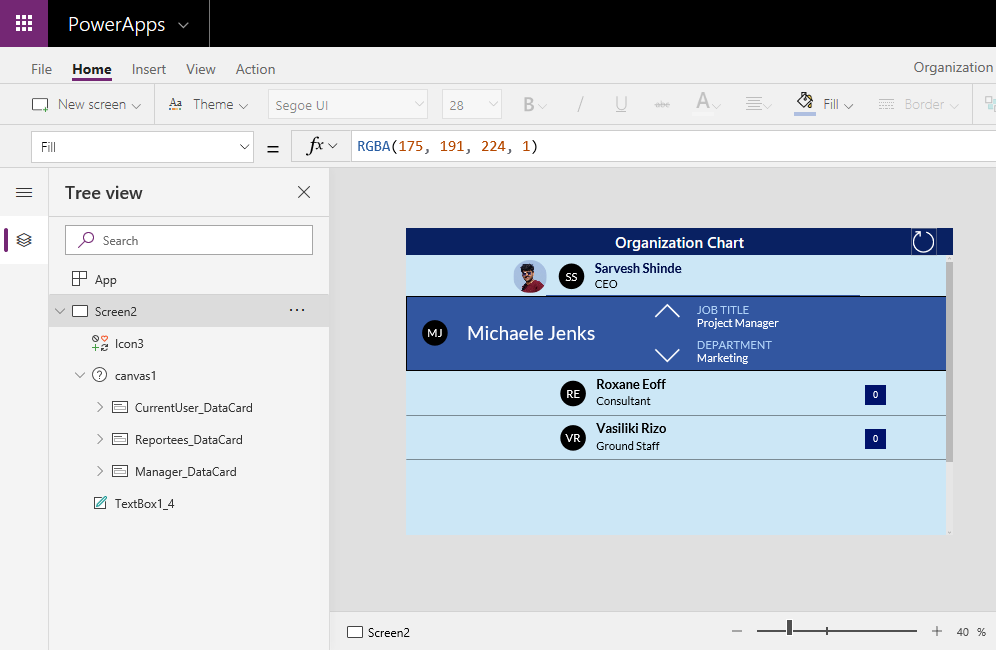The image size is (996, 650).
Task: Click the refresh icon in the Organization Chart header
Action: pos(921,241)
